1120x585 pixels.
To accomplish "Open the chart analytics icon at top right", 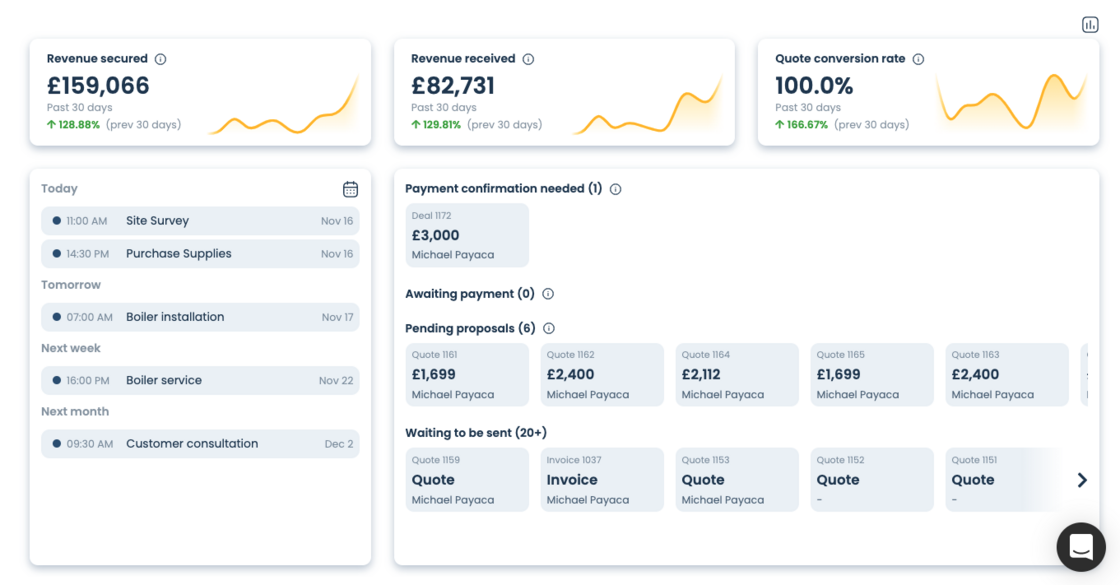I will pos(1090,25).
